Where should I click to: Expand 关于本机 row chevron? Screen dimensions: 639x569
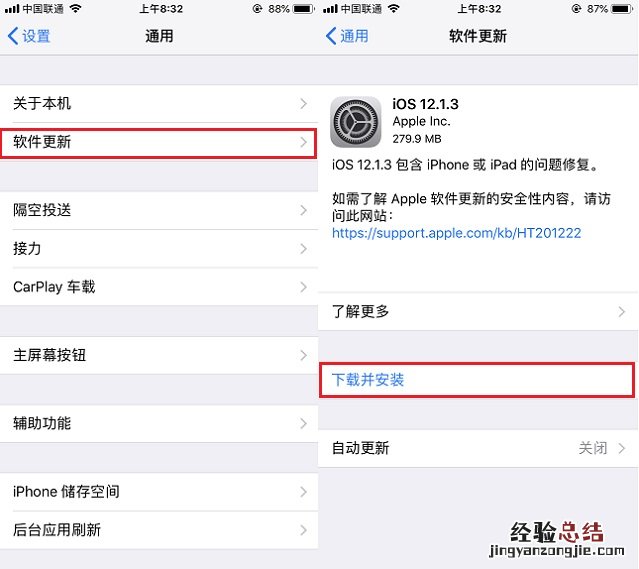304,104
